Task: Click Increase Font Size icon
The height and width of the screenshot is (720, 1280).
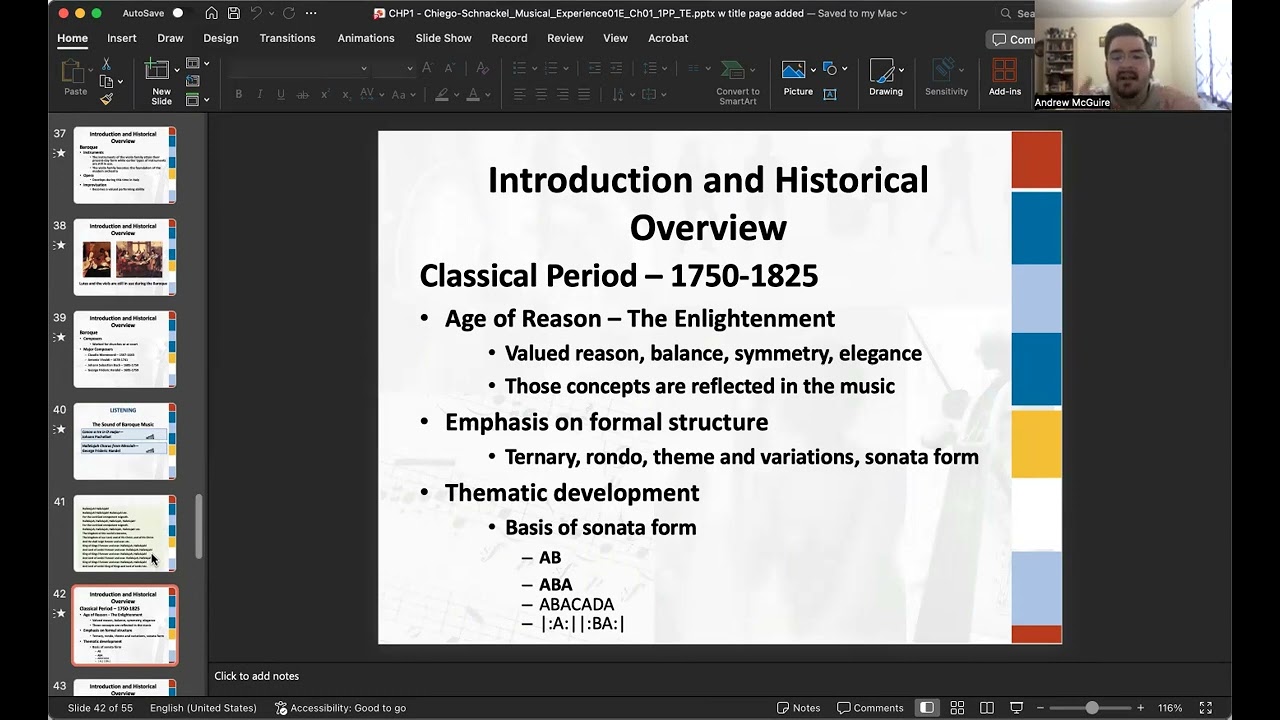Action: [427, 68]
